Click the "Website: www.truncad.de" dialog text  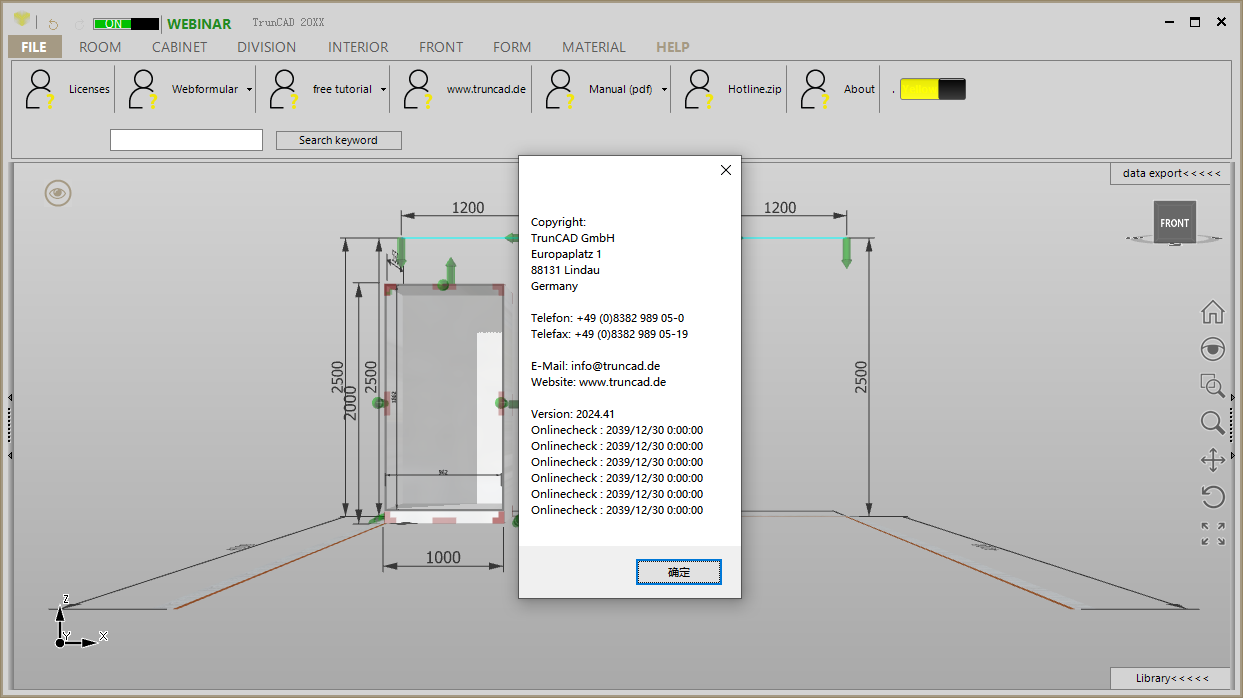(598, 382)
